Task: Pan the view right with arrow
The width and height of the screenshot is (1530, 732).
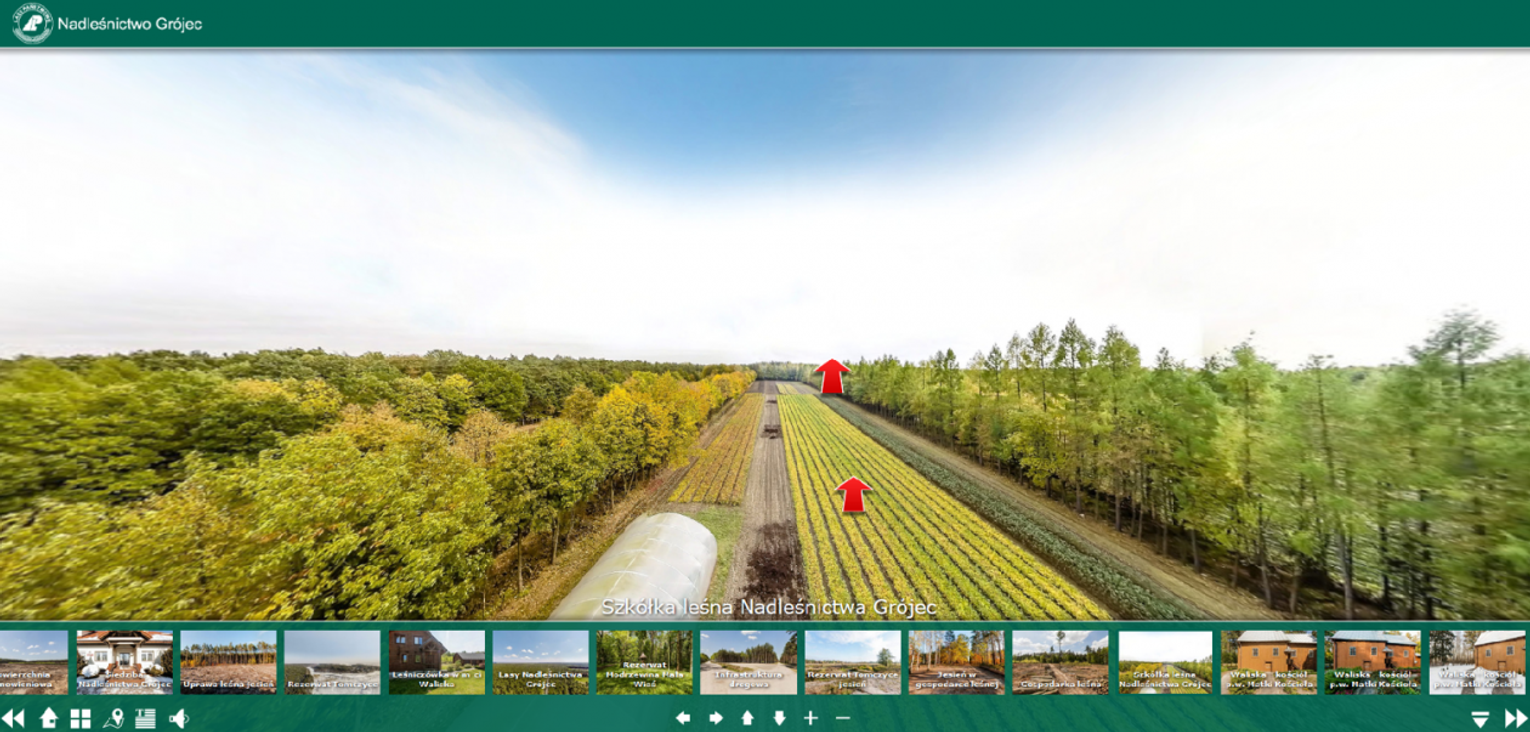Action: pos(716,718)
